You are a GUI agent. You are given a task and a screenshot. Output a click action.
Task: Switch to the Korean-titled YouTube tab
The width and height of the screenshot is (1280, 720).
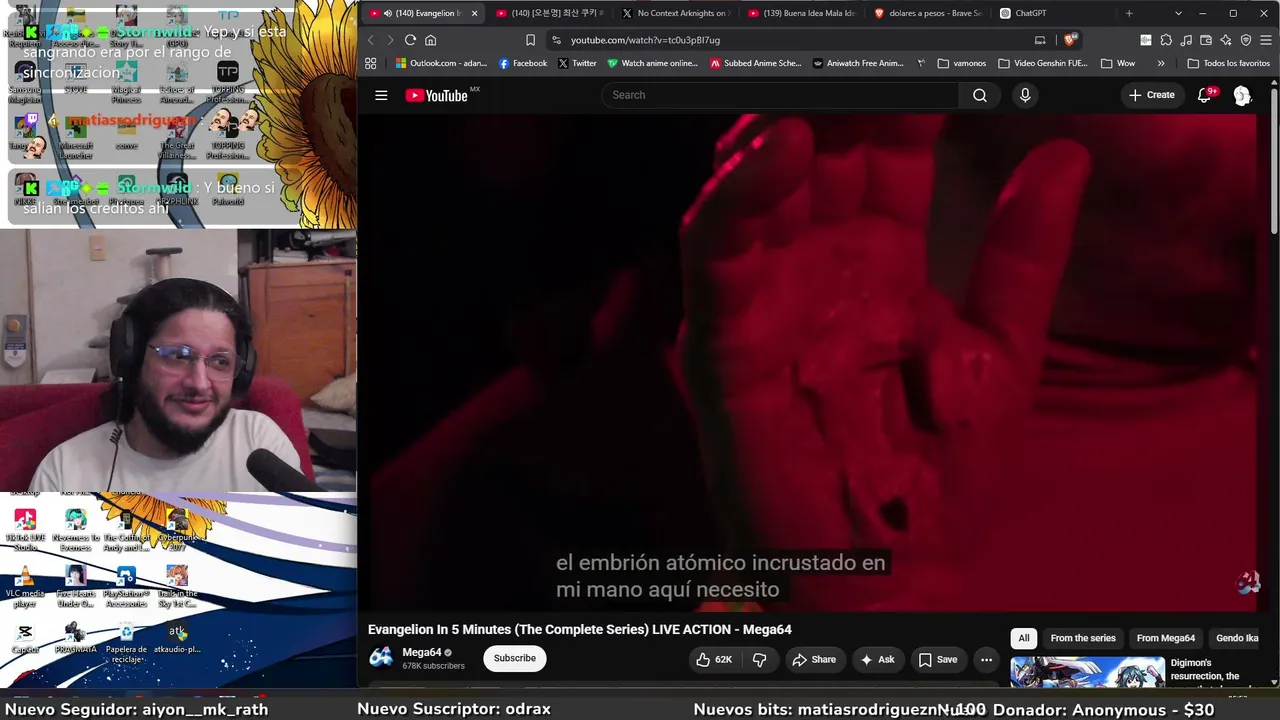[x=549, y=13]
